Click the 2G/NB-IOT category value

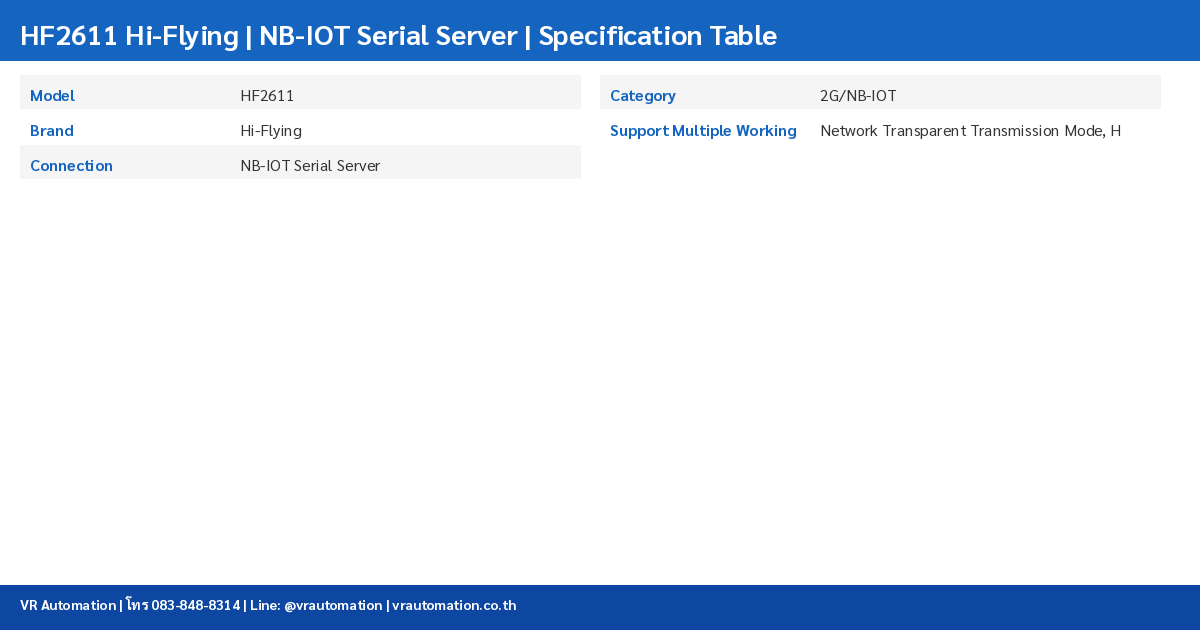click(x=858, y=96)
